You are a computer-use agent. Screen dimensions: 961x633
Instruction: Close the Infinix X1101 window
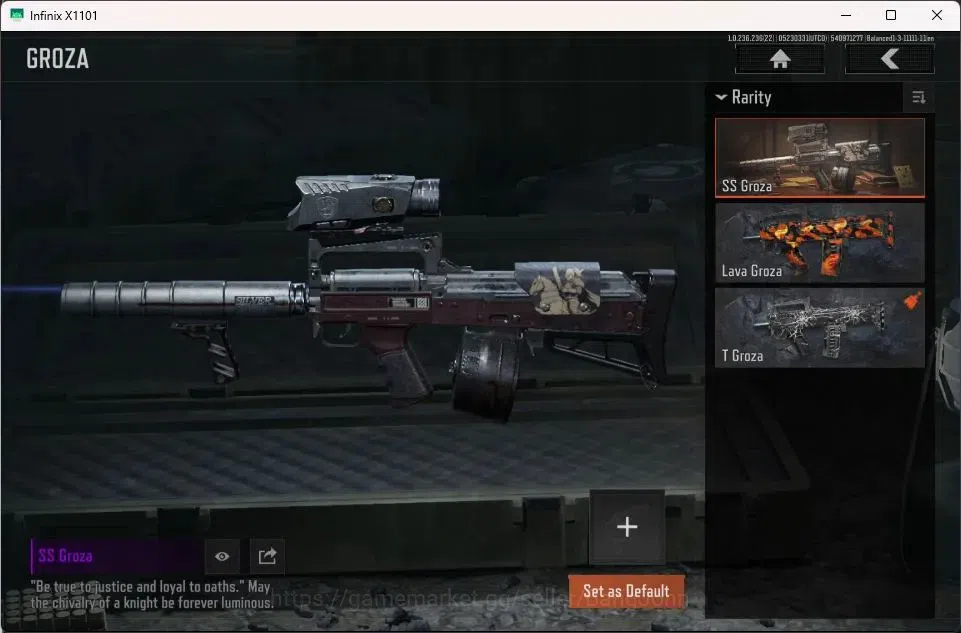pyautogui.click(x=936, y=15)
